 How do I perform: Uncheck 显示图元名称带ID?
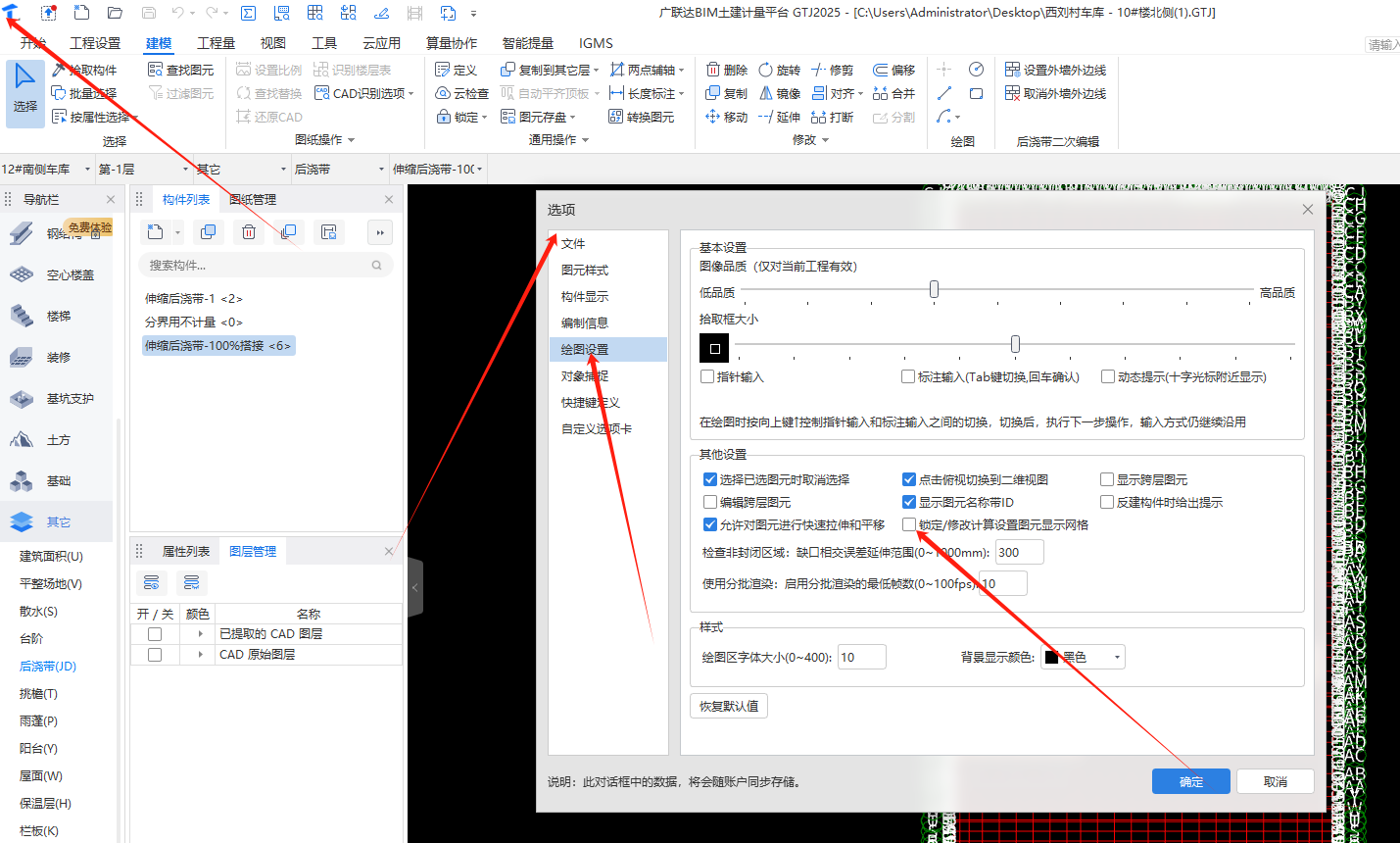(x=909, y=502)
